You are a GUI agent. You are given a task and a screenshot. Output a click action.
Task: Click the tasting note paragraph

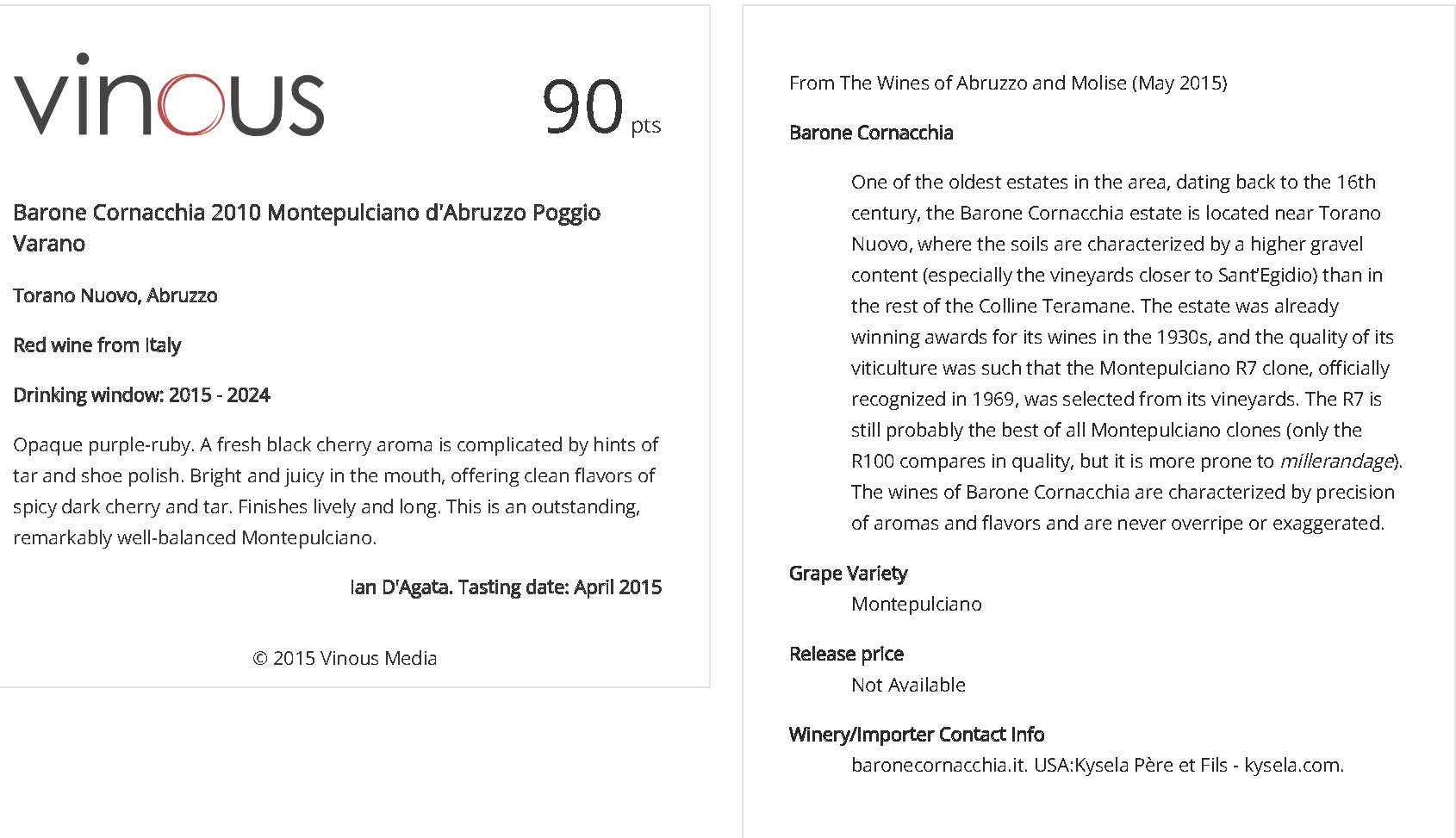click(x=336, y=491)
